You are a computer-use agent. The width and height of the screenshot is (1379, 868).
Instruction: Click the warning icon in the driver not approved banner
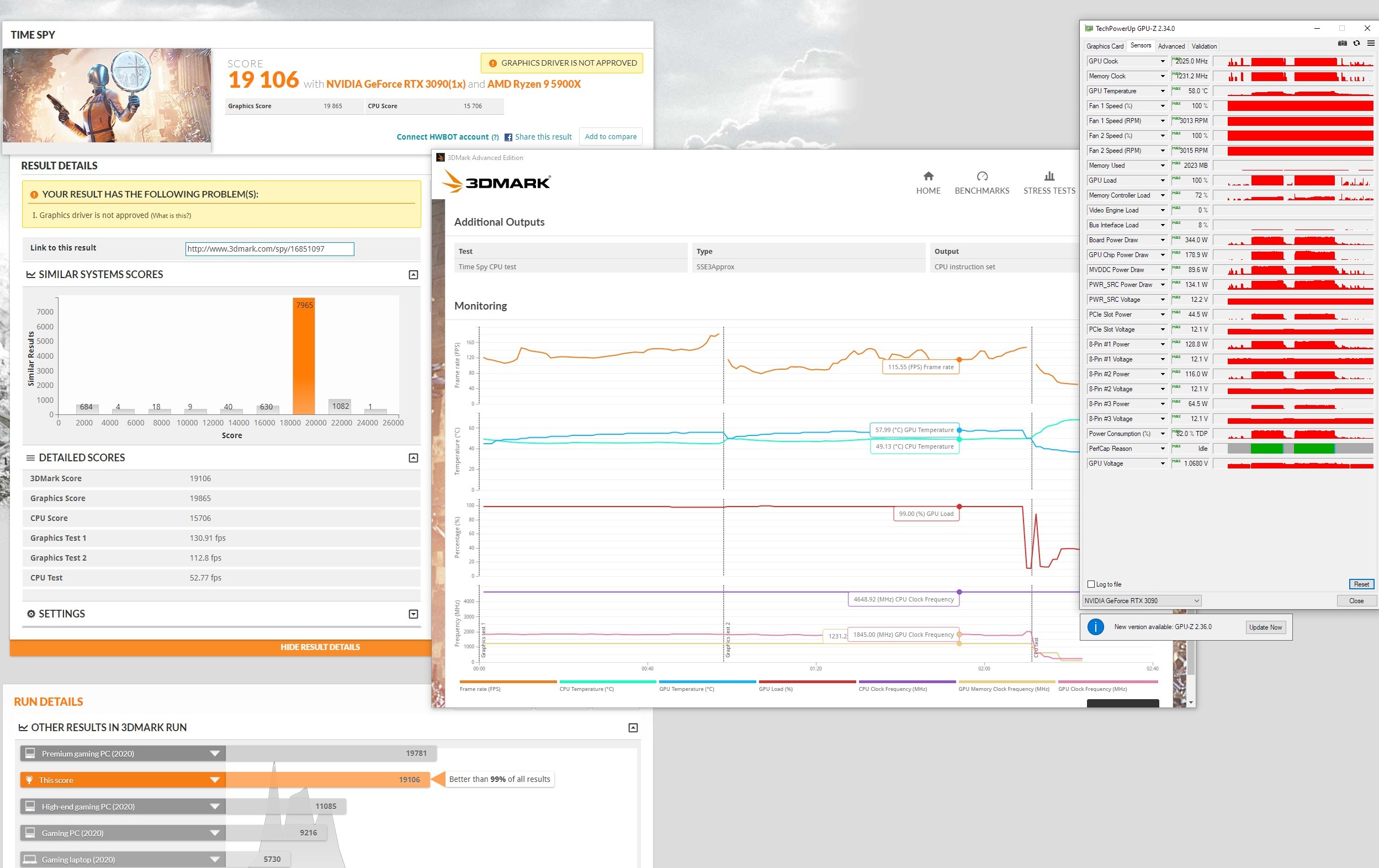(492, 63)
